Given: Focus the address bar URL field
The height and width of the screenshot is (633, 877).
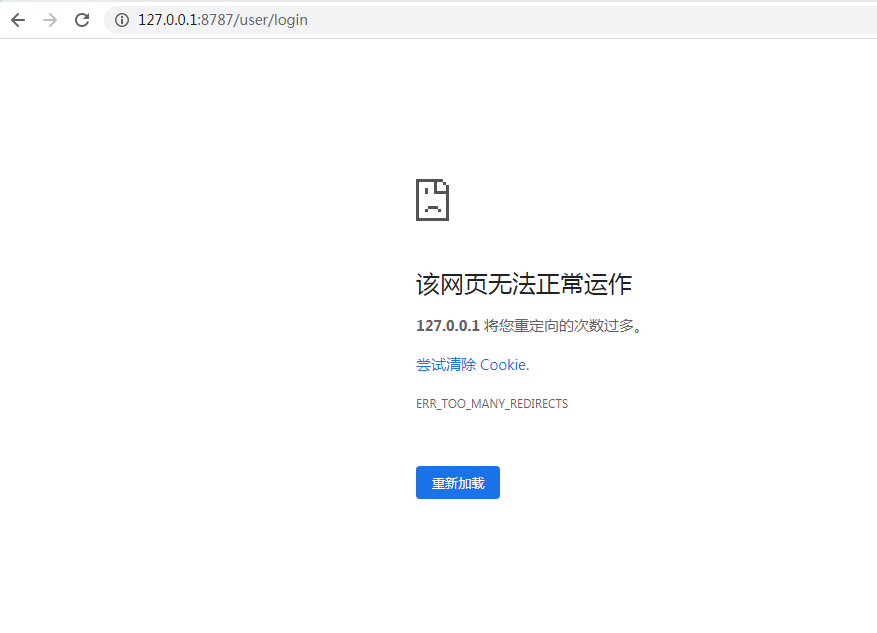Looking at the screenshot, I should (x=500, y=20).
